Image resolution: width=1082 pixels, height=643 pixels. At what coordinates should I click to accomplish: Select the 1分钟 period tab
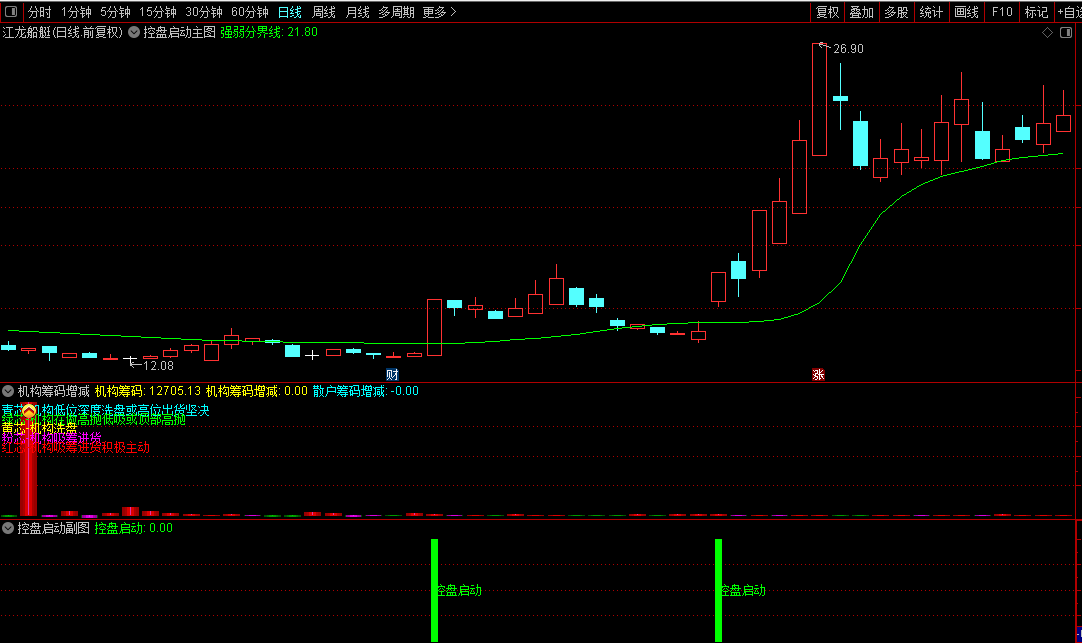76,12
